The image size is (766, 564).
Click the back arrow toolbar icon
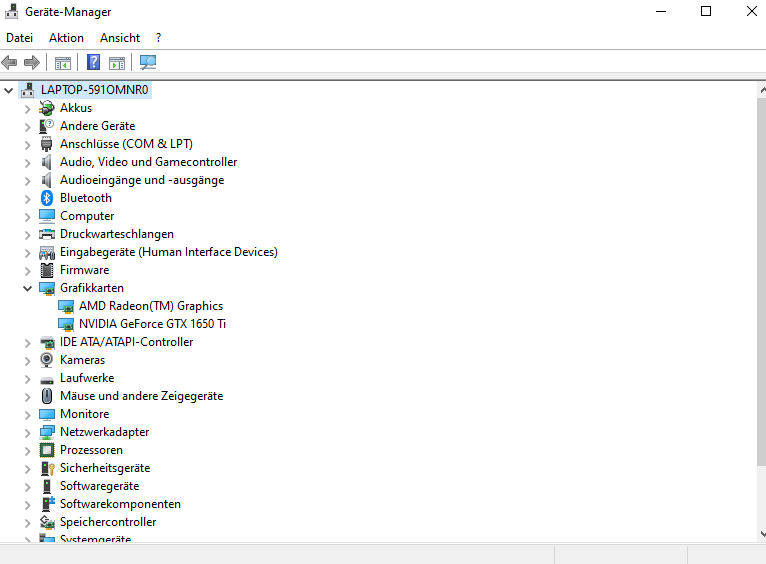[9, 63]
